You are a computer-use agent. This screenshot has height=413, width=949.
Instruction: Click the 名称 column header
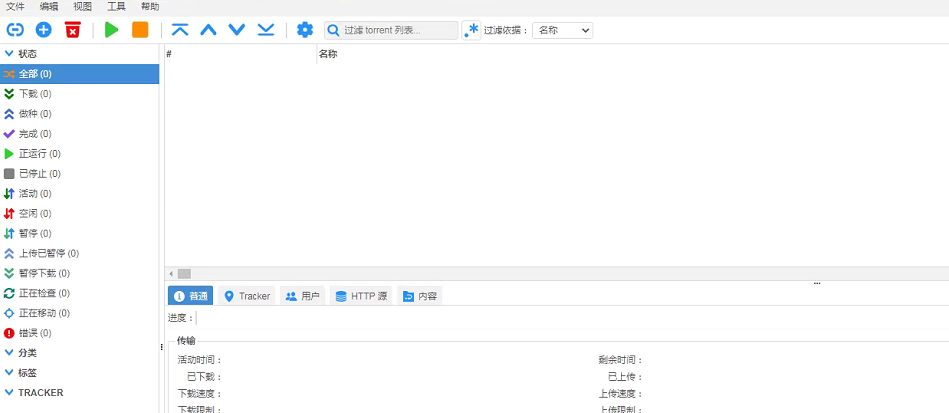point(633,54)
